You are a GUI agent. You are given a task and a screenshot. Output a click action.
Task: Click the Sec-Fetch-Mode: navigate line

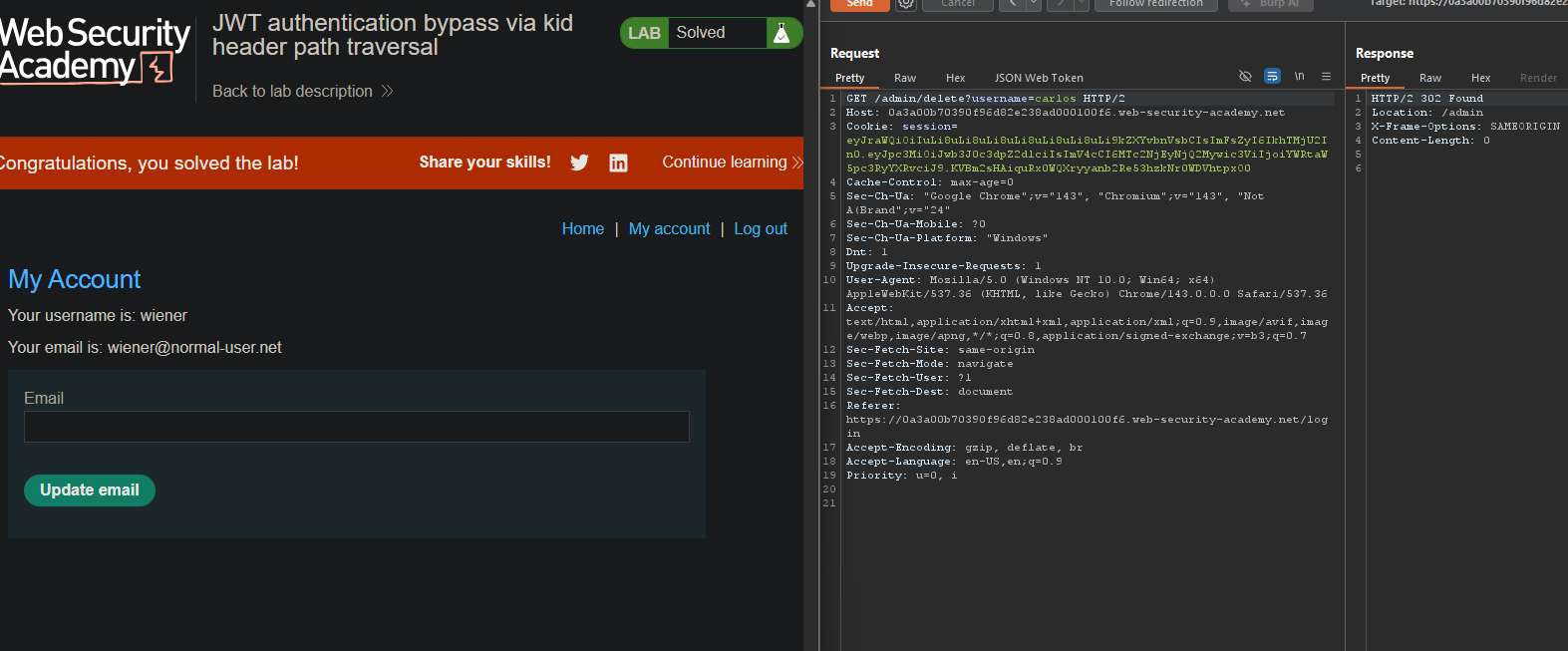point(930,364)
